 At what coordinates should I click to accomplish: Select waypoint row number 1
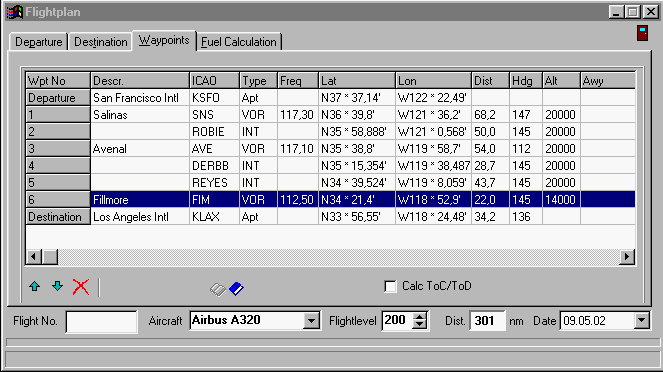pyautogui.click(x=58, y=115)
